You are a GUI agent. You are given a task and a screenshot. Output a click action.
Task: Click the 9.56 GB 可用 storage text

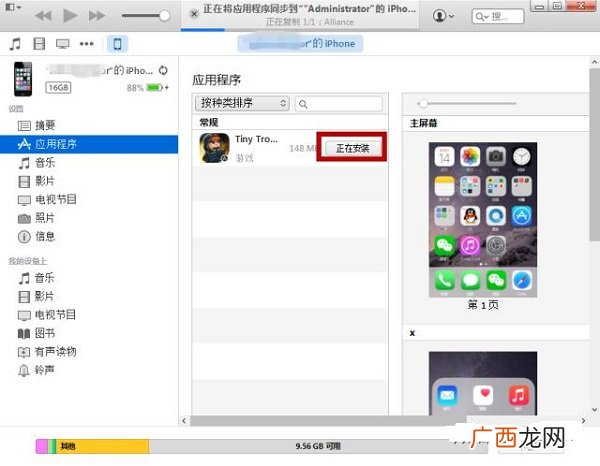pos(318,446)
